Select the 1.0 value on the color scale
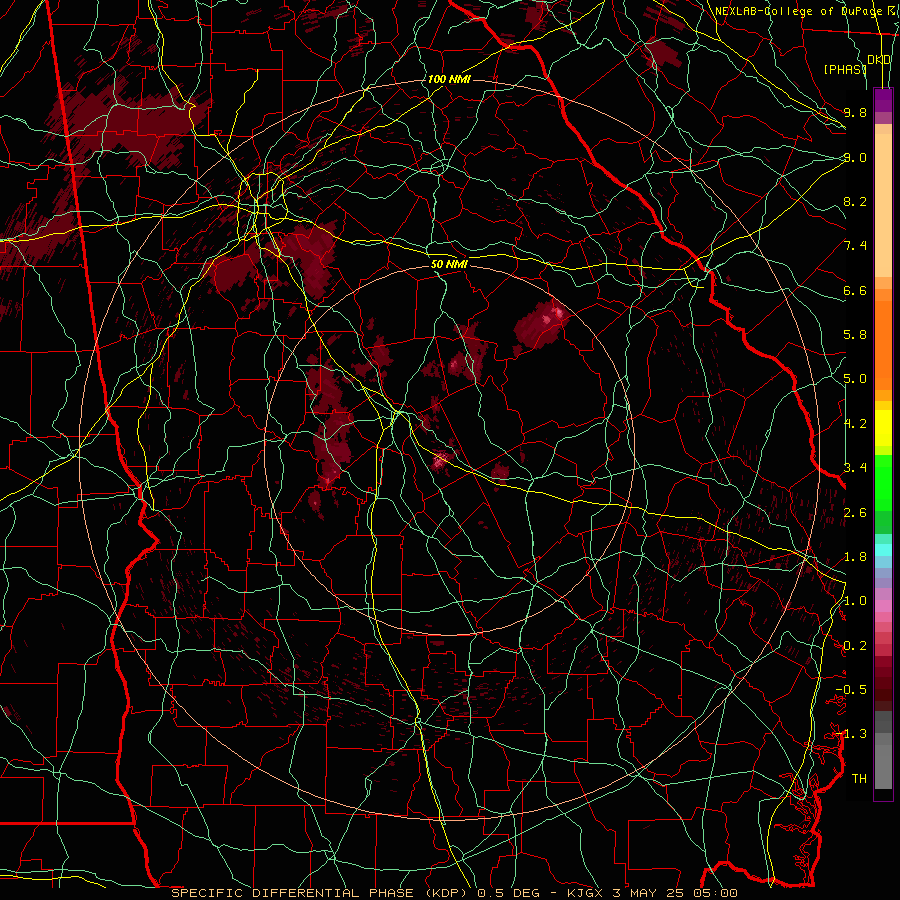Image resolution: width=900 pixels, height=900 pixels. tap(855, 601)
